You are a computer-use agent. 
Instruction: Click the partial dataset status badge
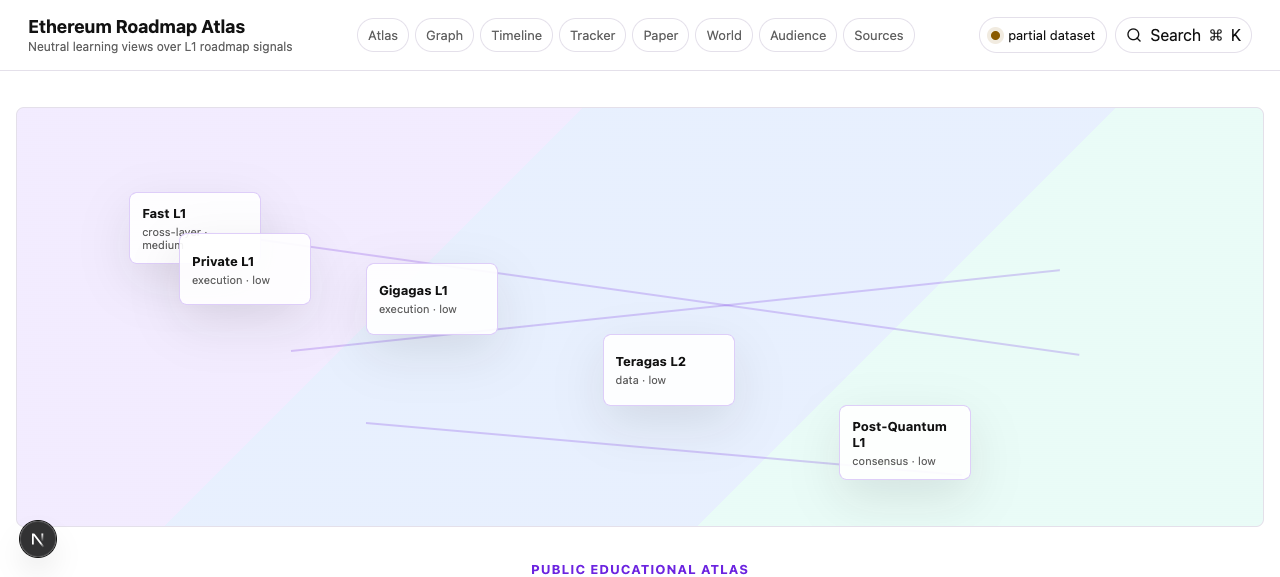pyautogui.click(x=1043, y=35)
